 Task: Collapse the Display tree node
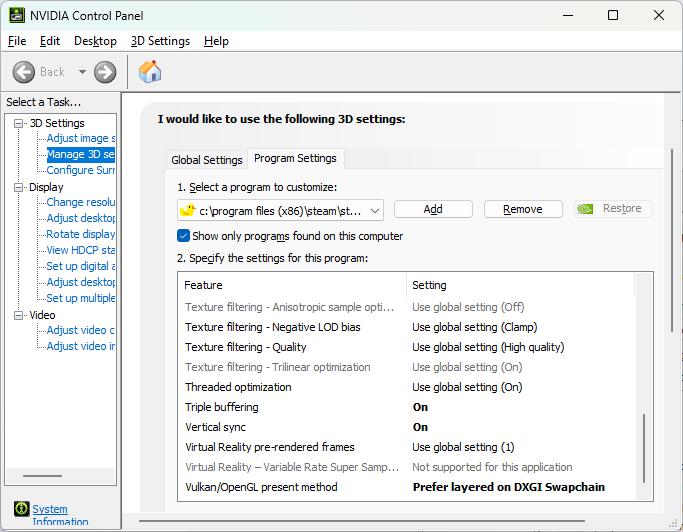click(x=19, y=187)
